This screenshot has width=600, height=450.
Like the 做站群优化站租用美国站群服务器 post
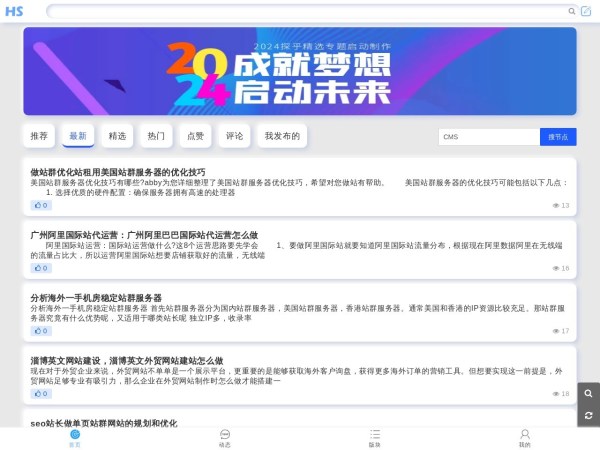point(41,205)
